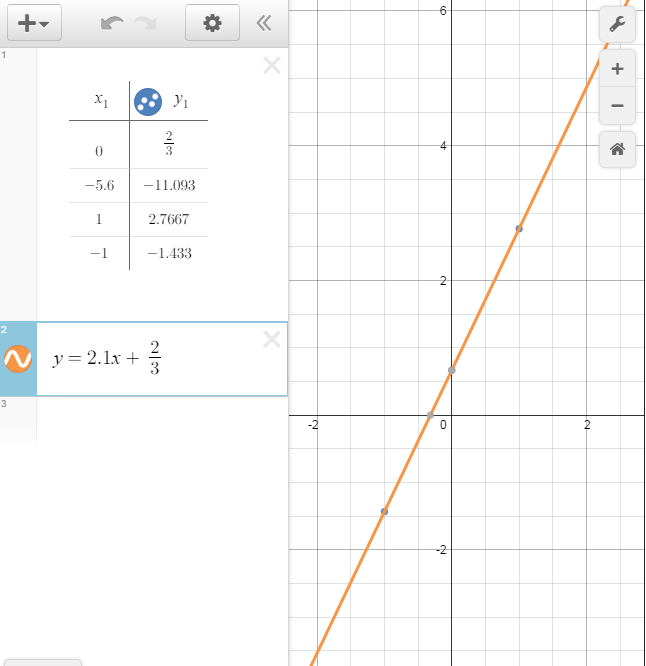Screen dimensions: 646x666
Task: Open the expression list settings gear
Action: point(212,23)
